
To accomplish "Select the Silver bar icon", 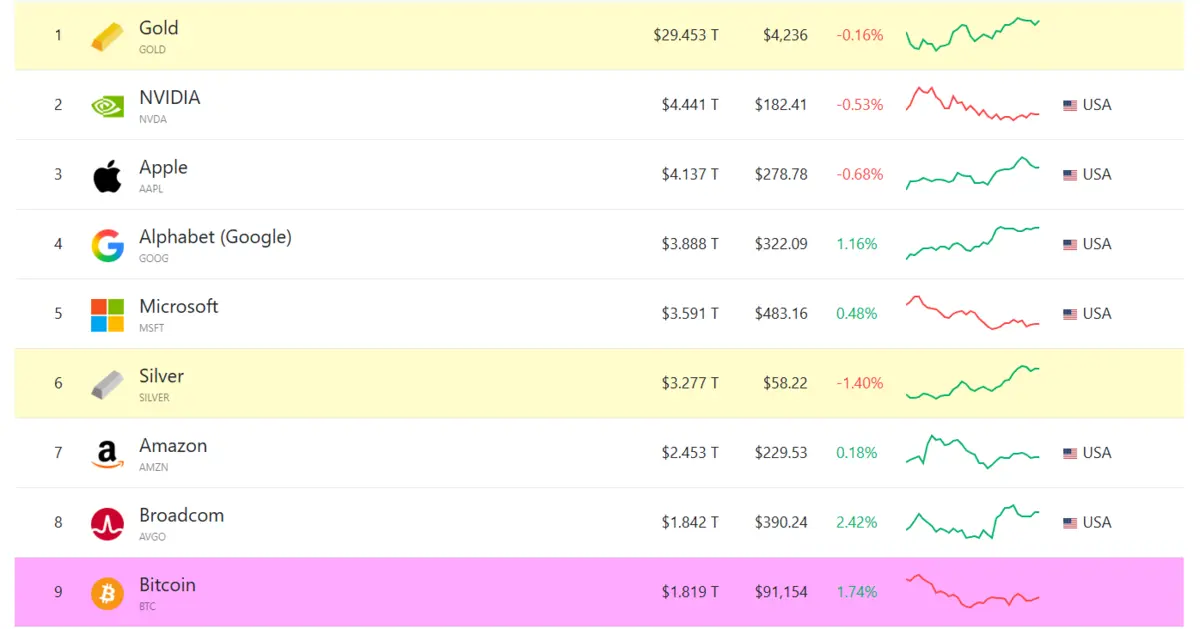I will click(x=108, y=382).
